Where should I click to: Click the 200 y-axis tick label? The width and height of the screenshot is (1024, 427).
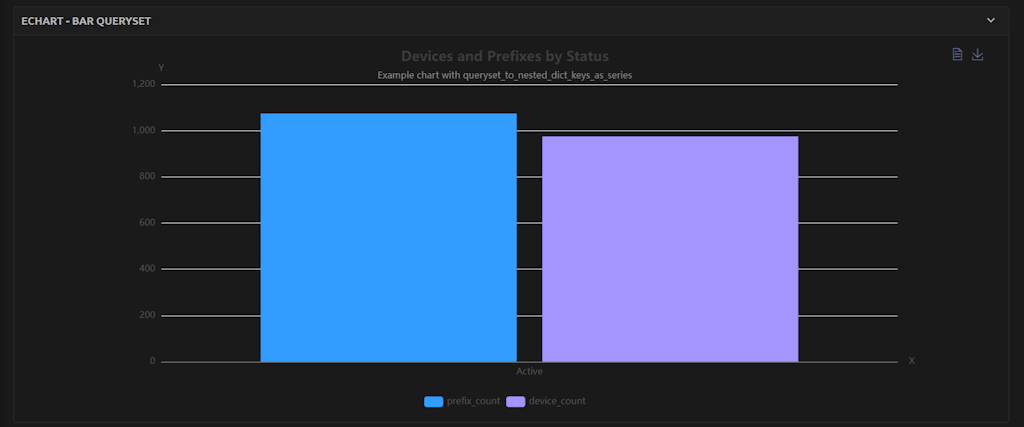[147, 316]
